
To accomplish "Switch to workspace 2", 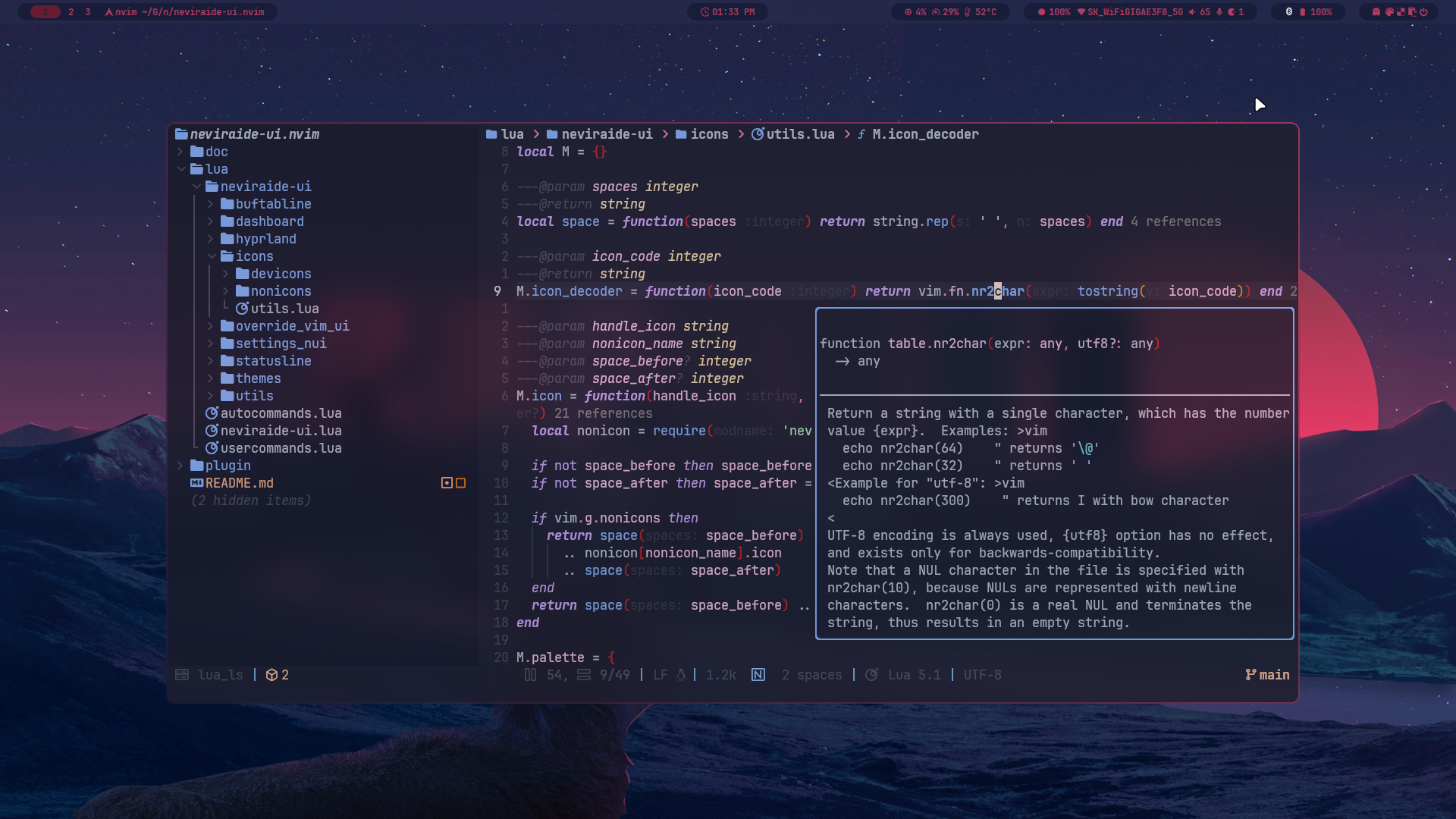I will [71, 12].
